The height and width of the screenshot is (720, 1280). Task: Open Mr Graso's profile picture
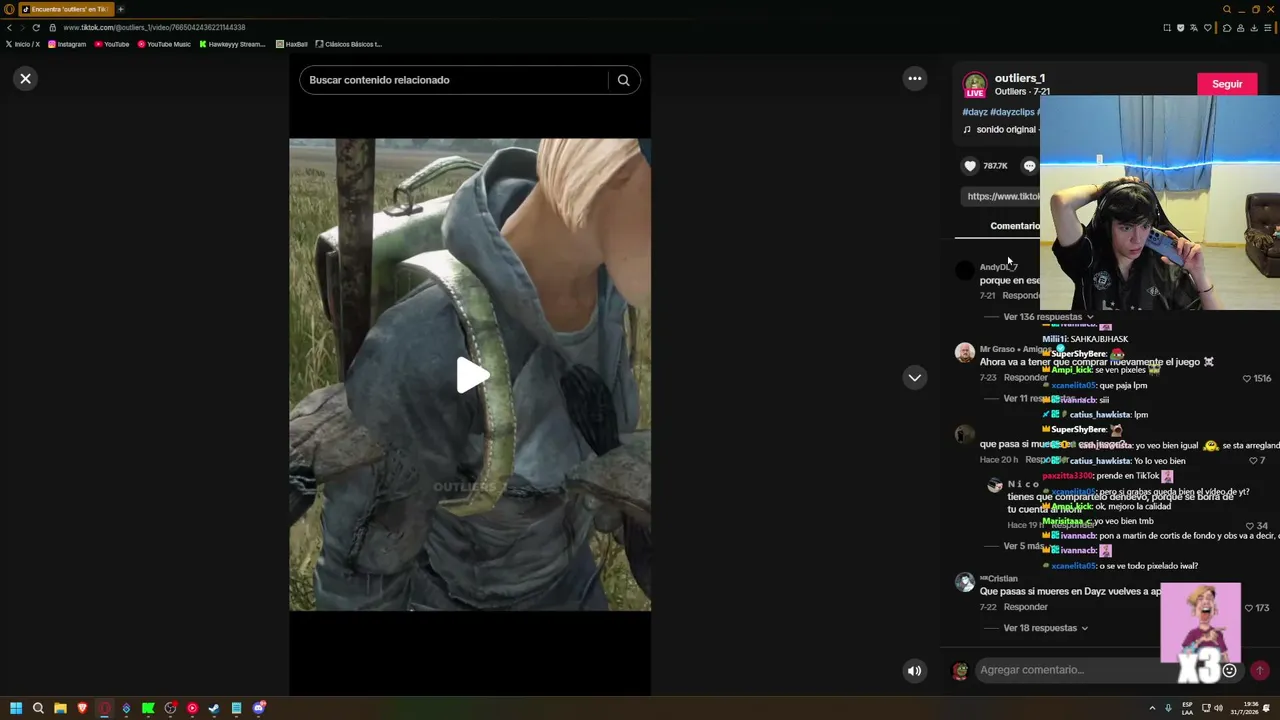coord(964,352)
